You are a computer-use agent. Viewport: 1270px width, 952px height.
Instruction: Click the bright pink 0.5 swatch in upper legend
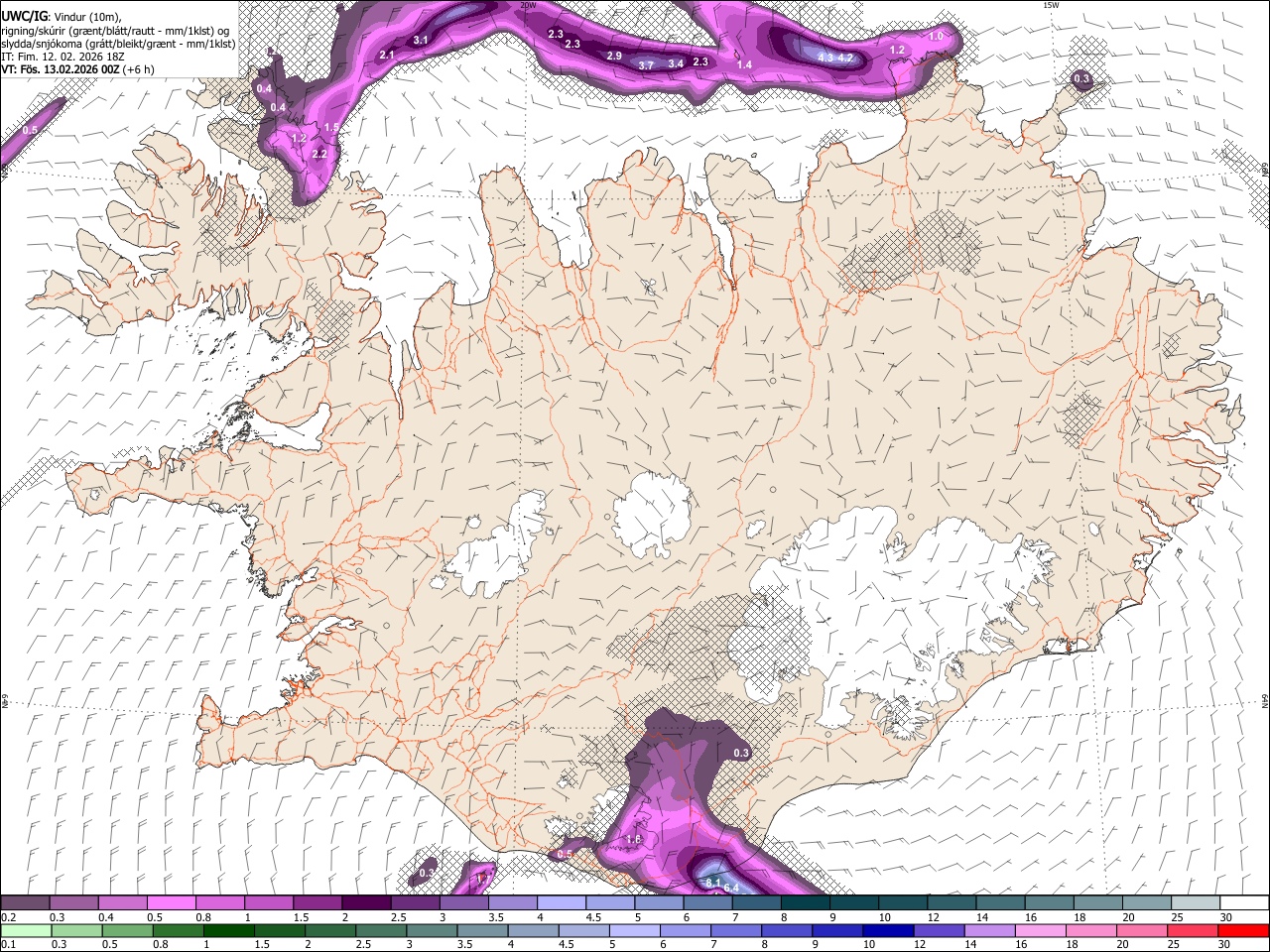pos(171,902)
